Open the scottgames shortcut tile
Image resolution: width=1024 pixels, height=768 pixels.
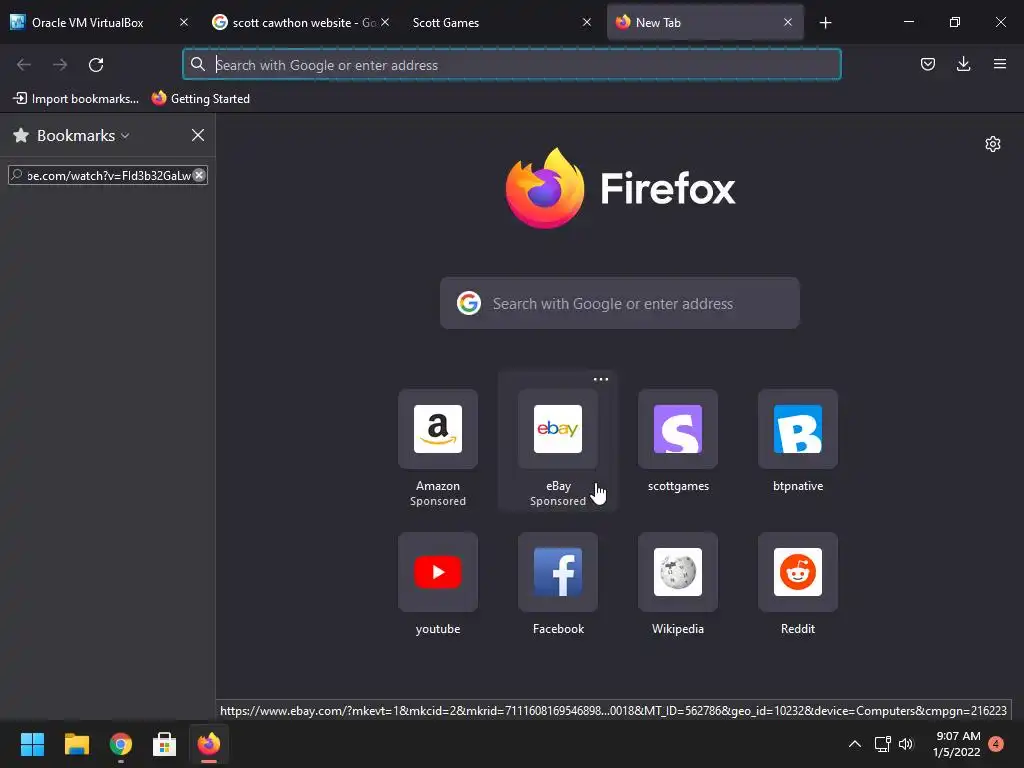point(678,429)
